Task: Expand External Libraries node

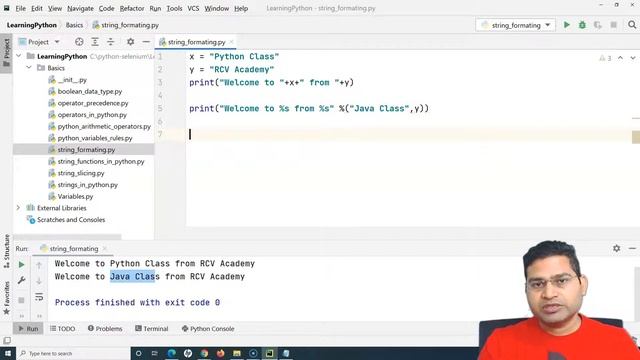Action: click(x=18, y=208)
